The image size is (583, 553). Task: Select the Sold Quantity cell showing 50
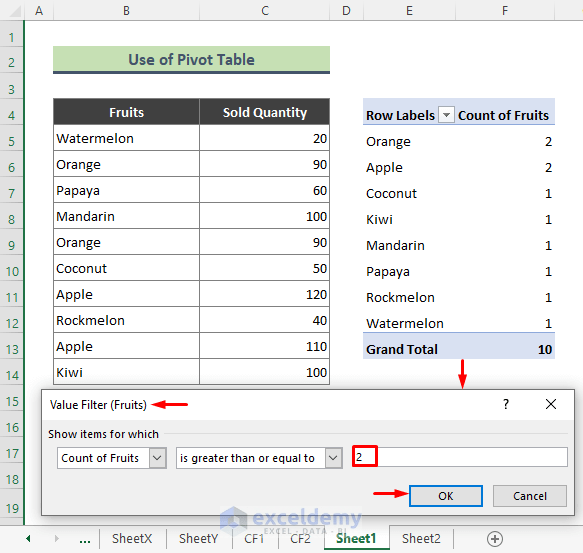click(265, 268)
